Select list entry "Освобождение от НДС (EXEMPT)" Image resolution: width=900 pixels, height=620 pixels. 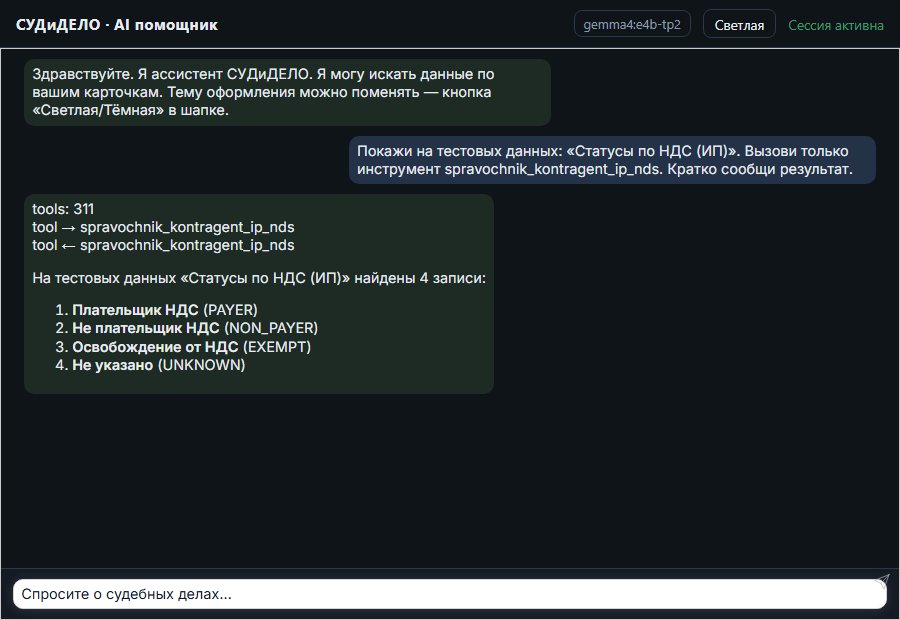(x=192, y=347)
